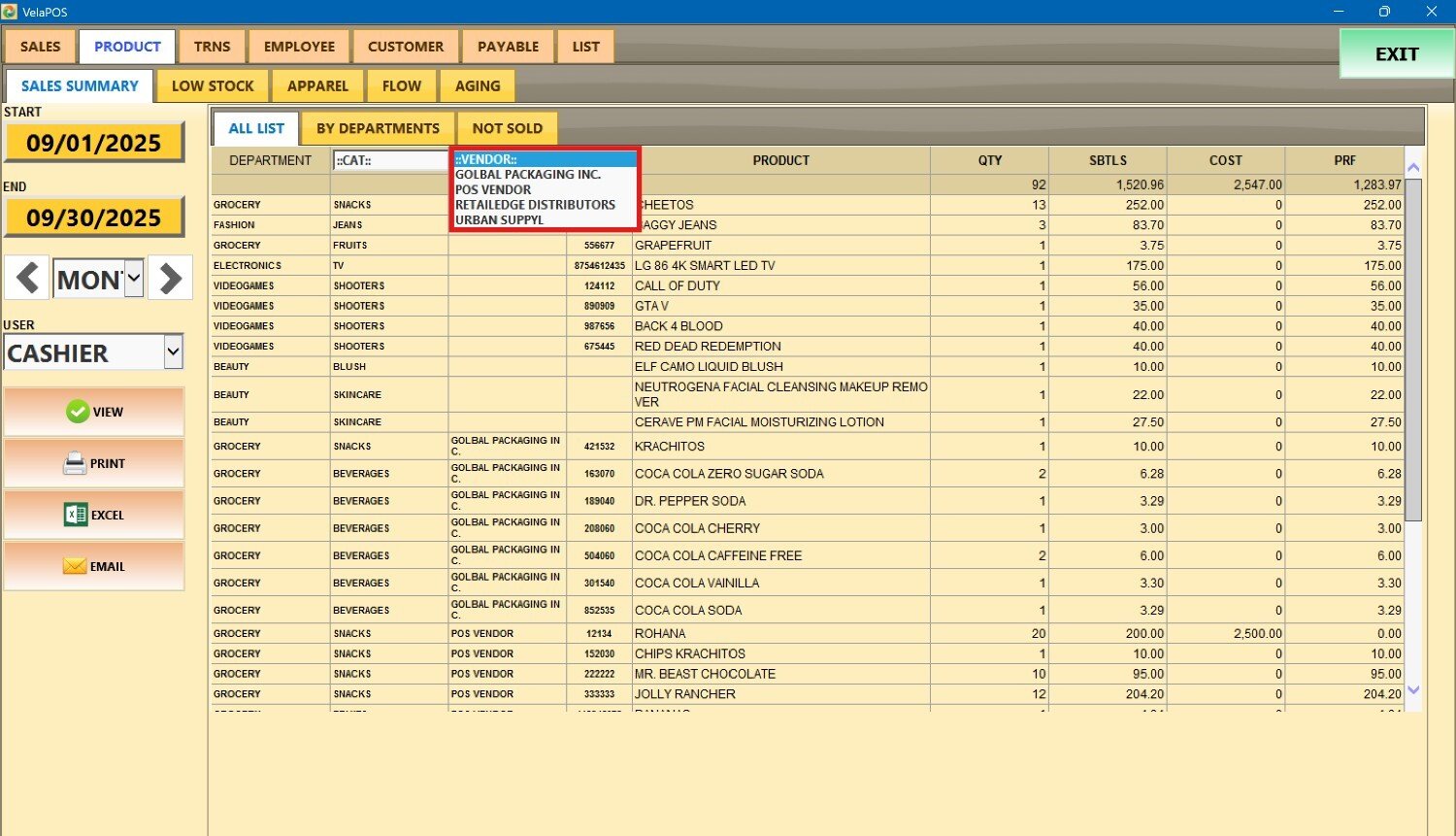The width and height of the screenshot is (1456, 836).
Task: Open the MON period dropdown
Action: pos(134,280)
